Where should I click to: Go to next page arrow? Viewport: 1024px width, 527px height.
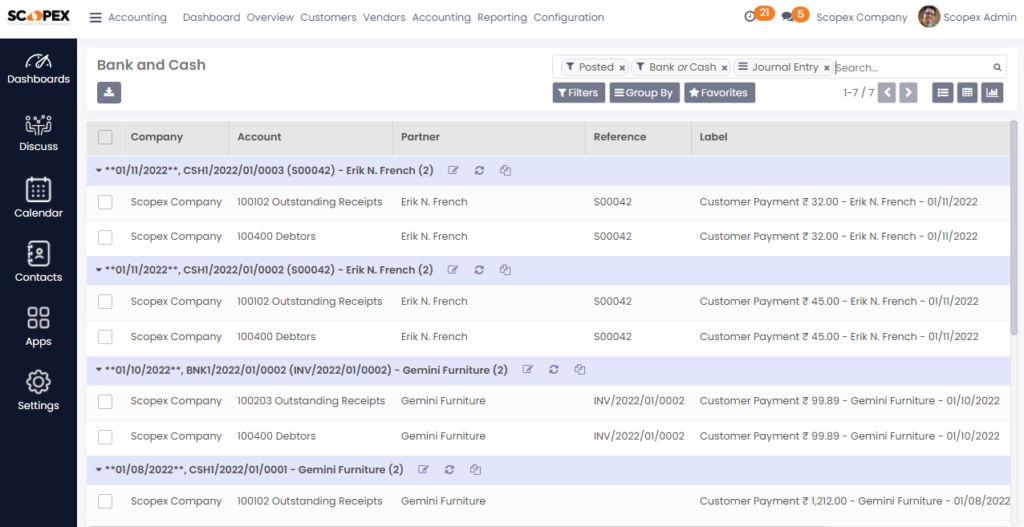point(908,93)
